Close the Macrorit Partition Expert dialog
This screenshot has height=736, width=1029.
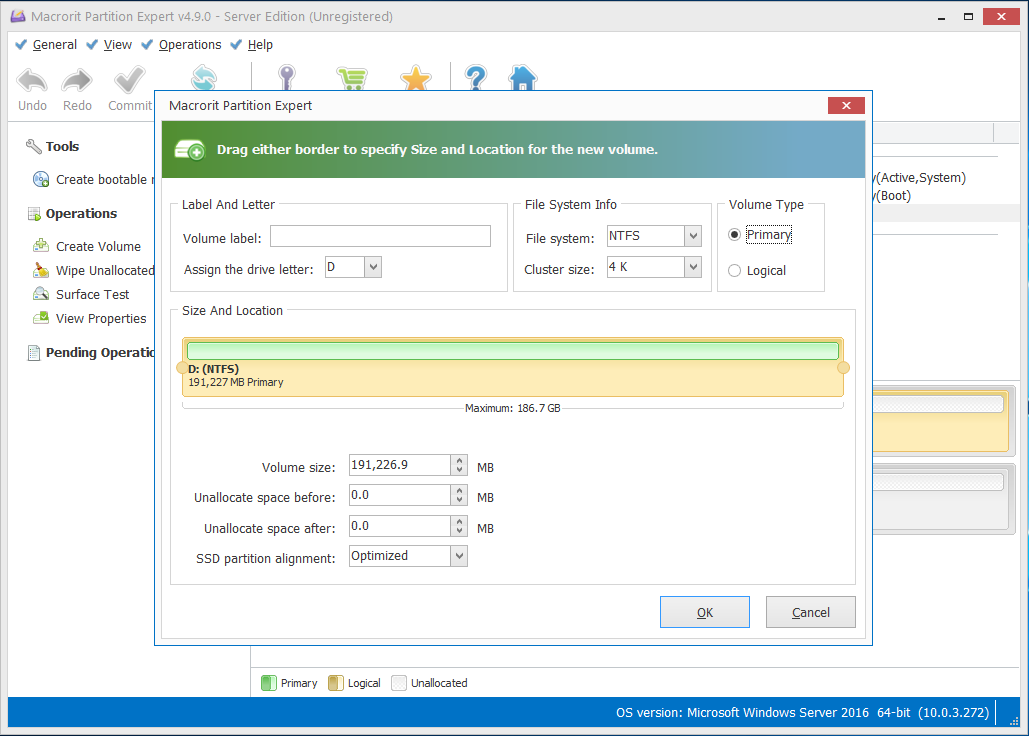[846, 106]
